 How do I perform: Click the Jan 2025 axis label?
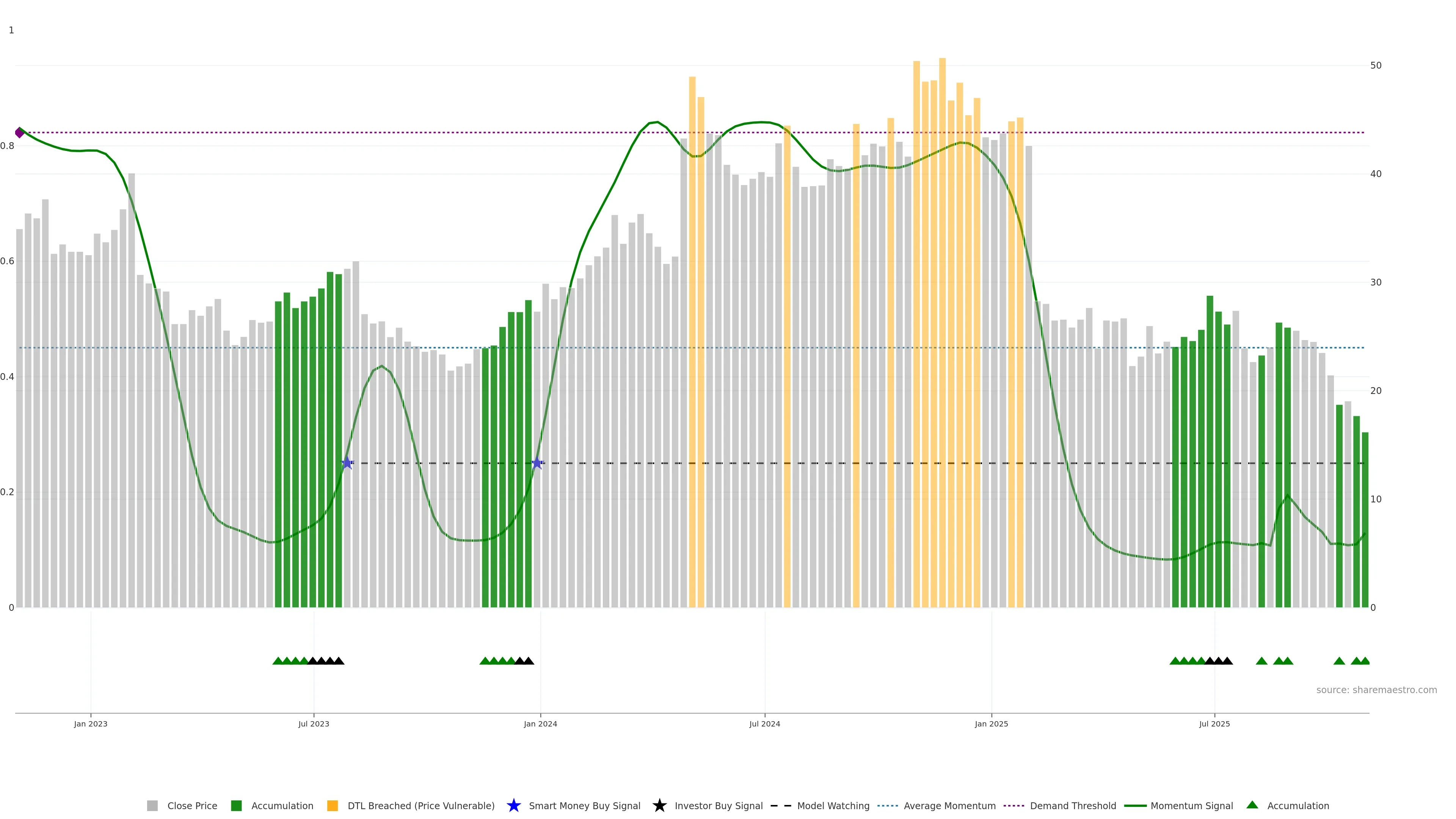pos(991,724)
